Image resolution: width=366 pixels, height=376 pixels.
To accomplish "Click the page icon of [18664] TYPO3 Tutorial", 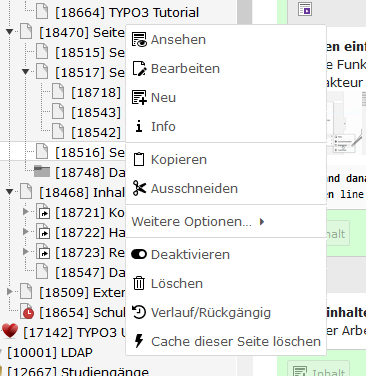I will (x=42, y=12).
